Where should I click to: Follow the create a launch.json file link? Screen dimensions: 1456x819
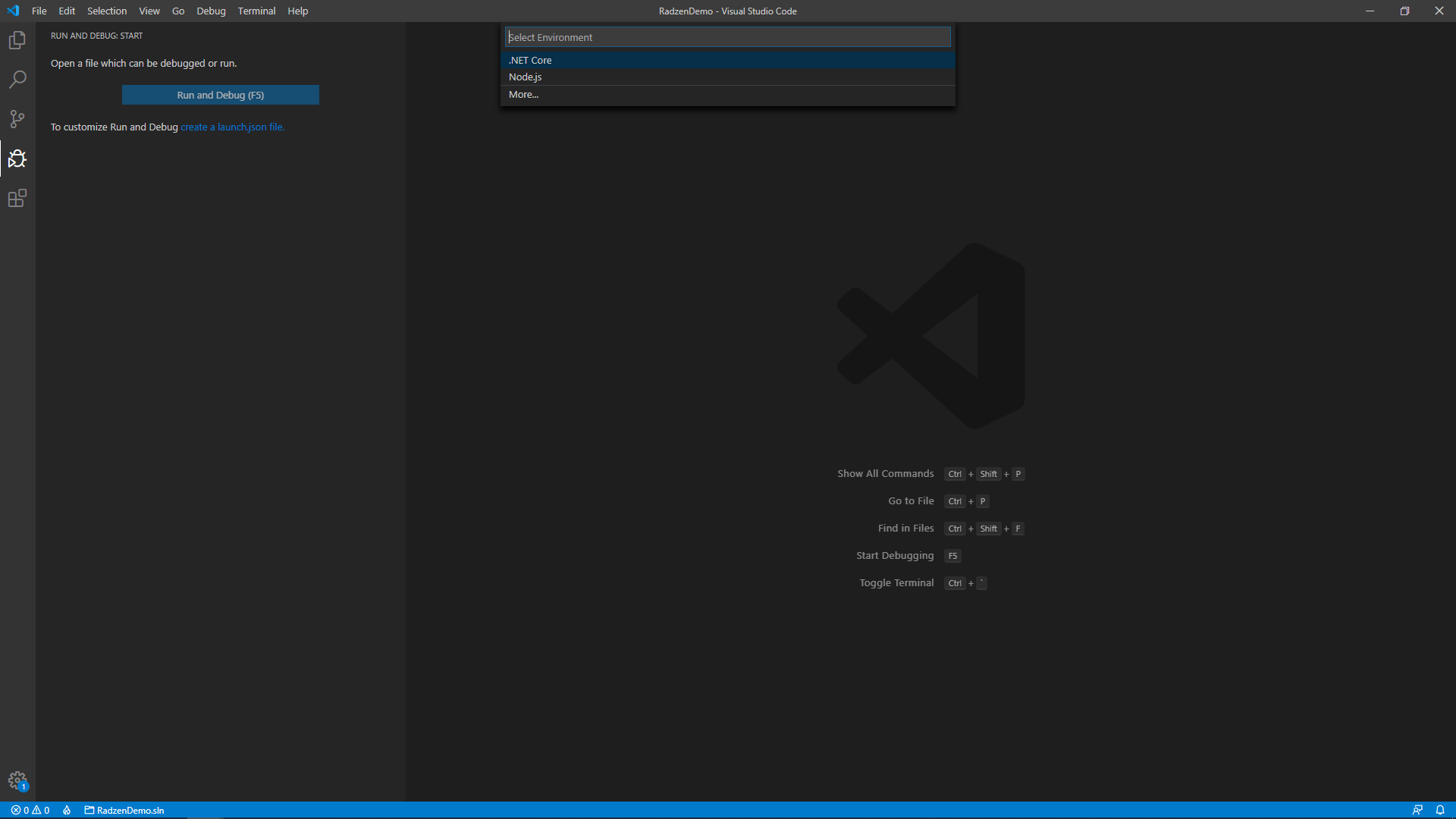tap(232, 127)
